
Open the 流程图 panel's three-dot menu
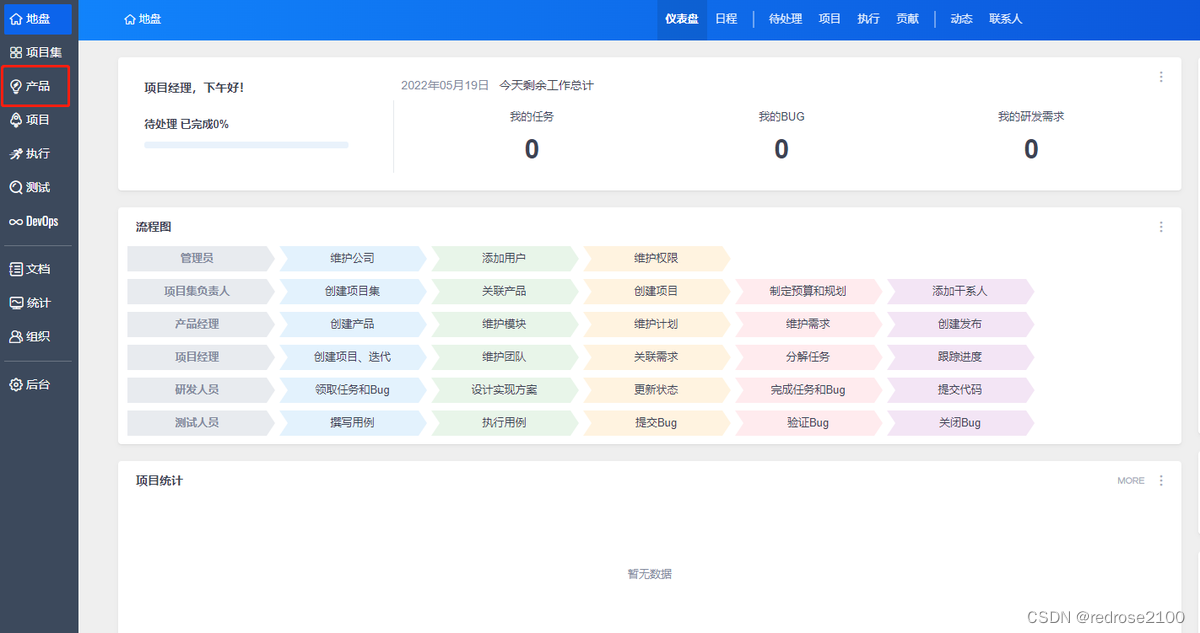1161,227
